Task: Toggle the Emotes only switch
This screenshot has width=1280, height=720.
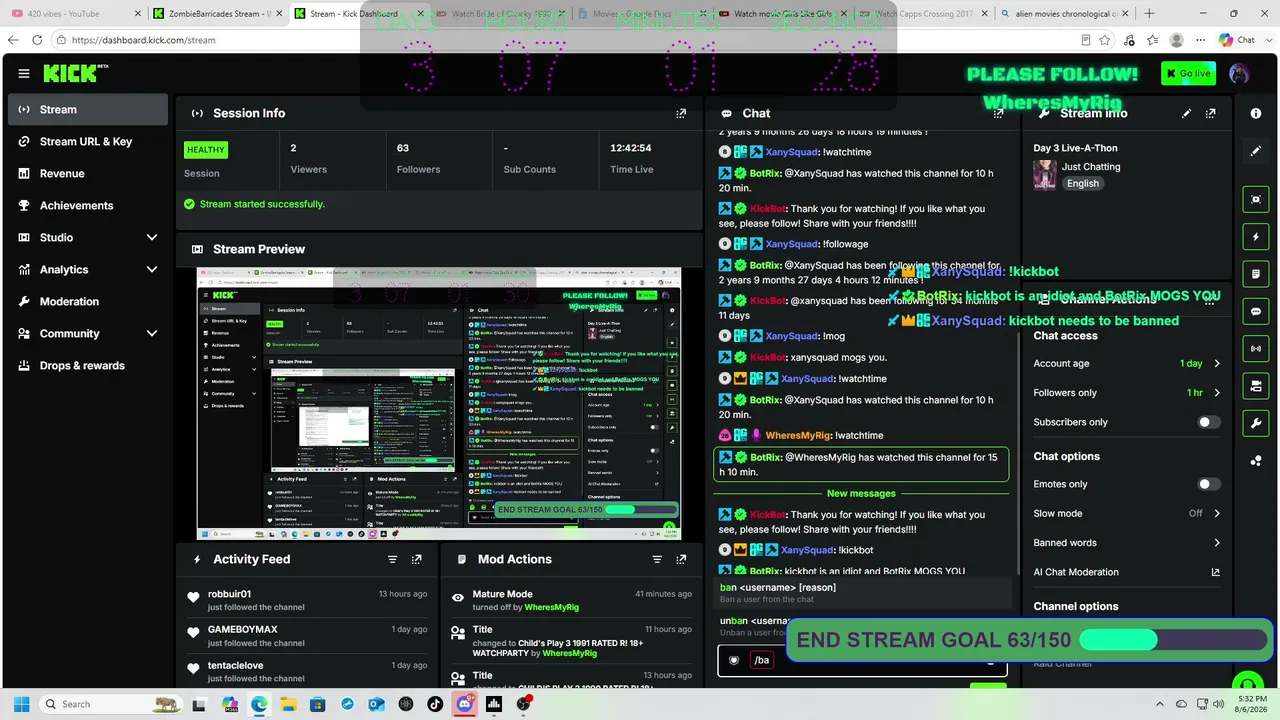Action: (x=1209, y=484)
